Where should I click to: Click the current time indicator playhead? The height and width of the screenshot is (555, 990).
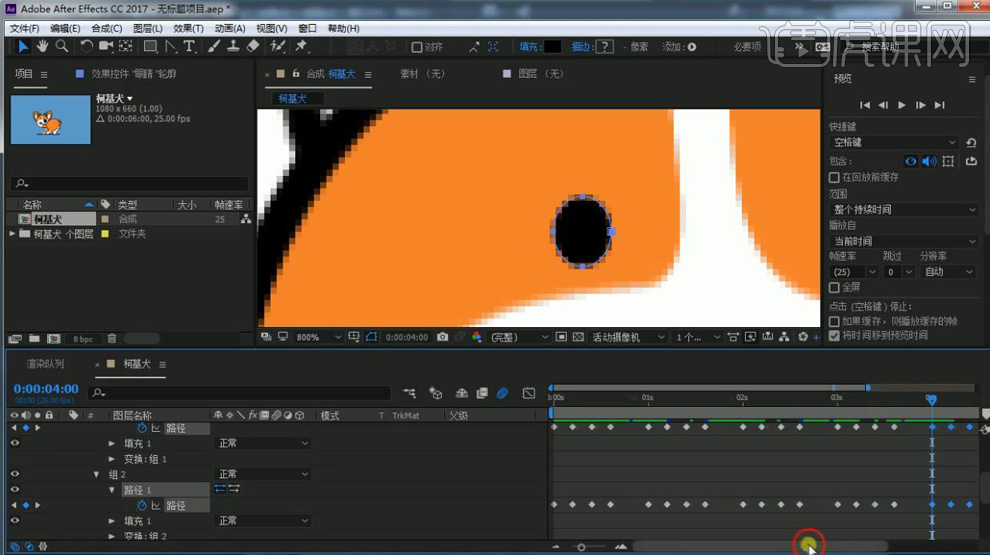[x=931, y=399]
